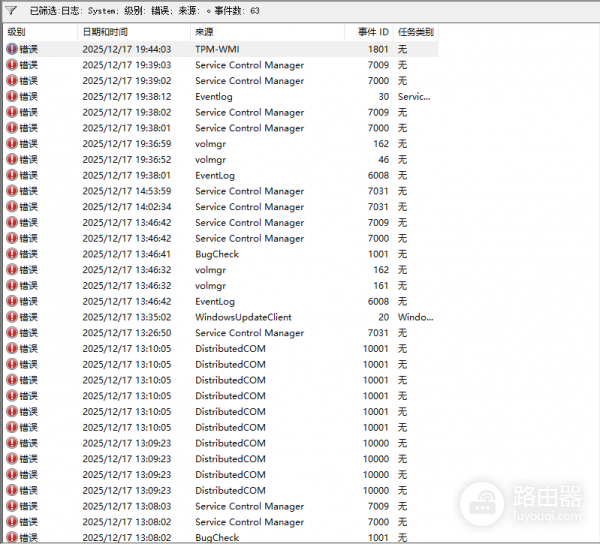Click event ID 7031 in the 14:02:34 row
600x544 pixels.
[x=378, y=207]
